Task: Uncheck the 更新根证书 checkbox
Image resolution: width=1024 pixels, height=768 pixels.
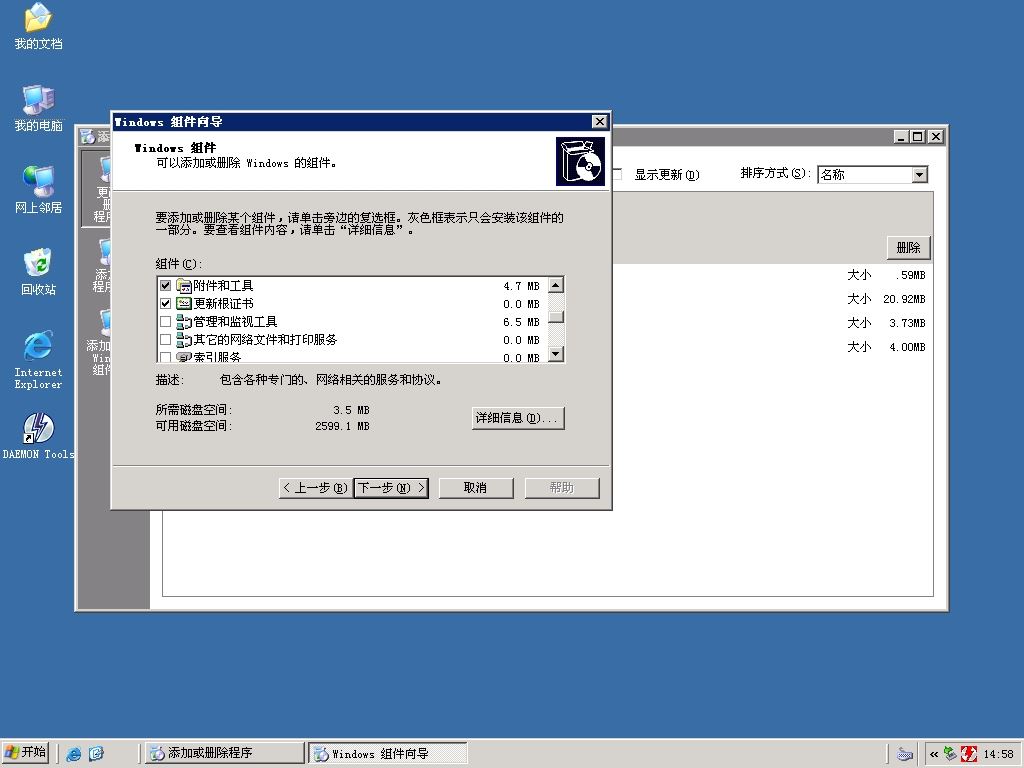Action: click(x=165, y=304)
